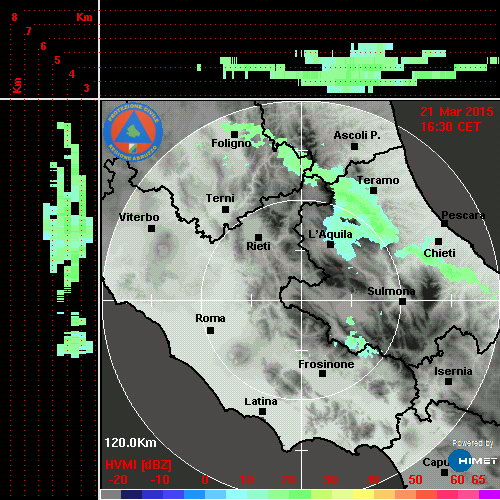
Task: Click the HIMET logo badge
Action: pos(472,460)
